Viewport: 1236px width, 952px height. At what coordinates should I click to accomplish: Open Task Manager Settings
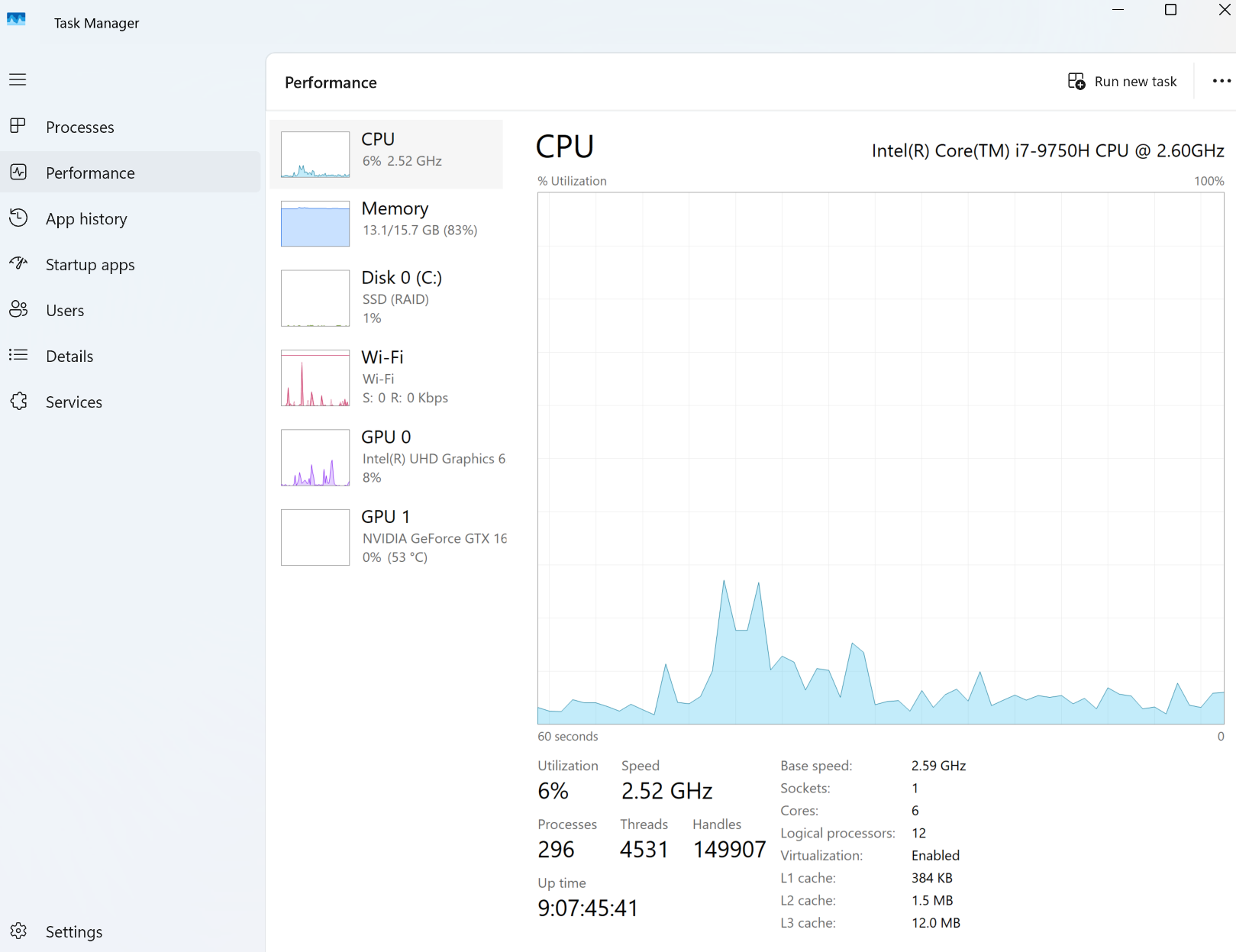(x=131, y=931)
